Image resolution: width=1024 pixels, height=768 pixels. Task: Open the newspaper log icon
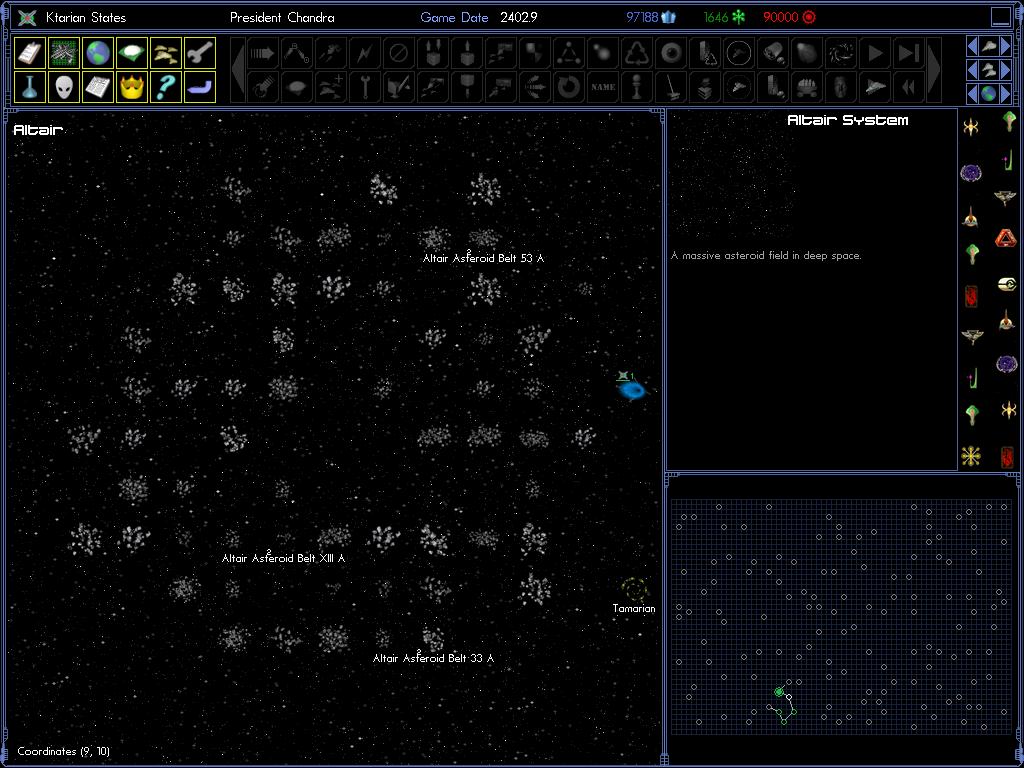point(97,87)
